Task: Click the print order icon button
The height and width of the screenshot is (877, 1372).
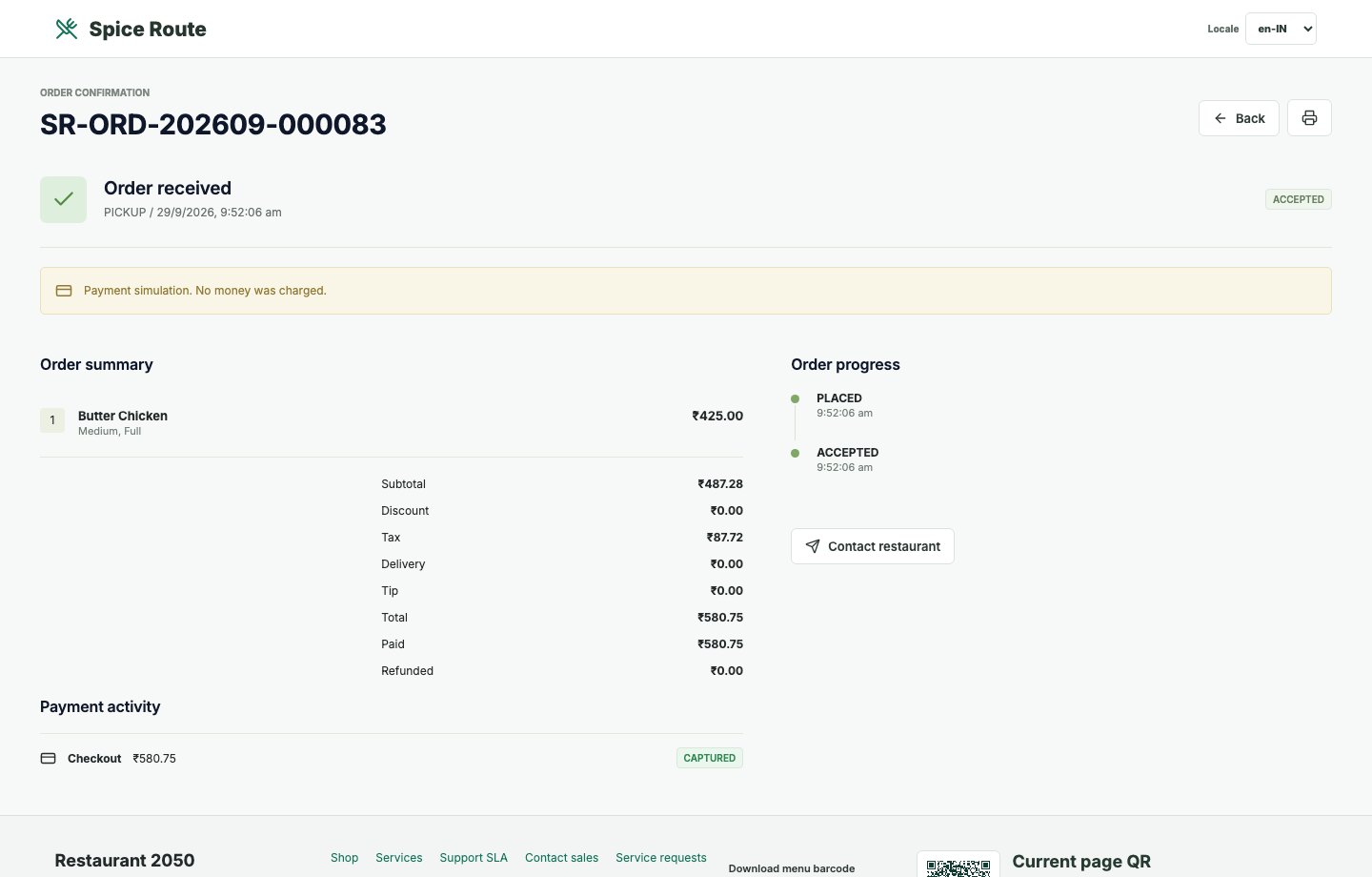Action: pos(1309,118)
